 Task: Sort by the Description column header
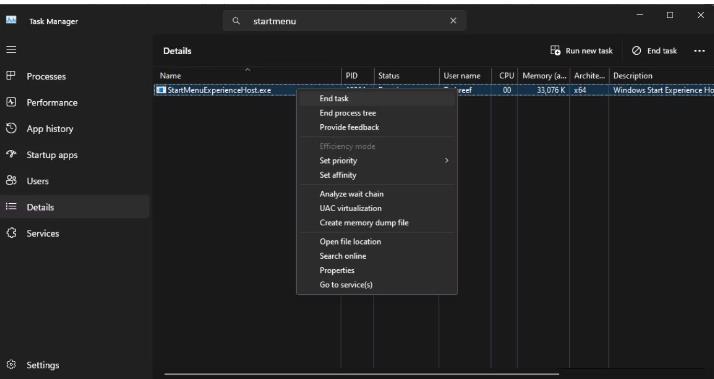(x=661, y=76)
